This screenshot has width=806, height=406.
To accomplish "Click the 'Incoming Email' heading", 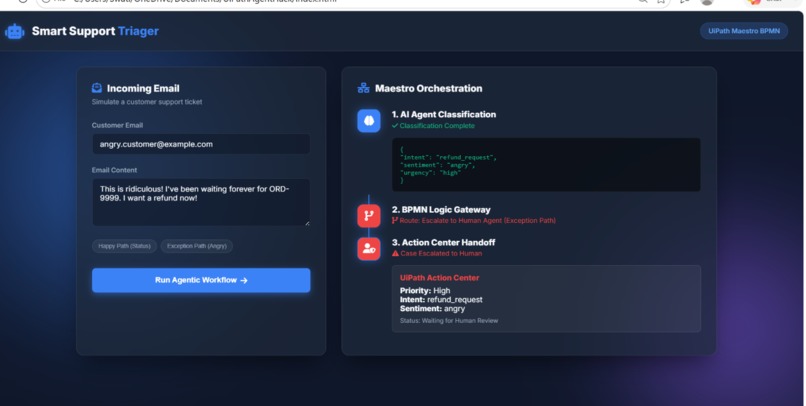I will [x=143, y=88].
